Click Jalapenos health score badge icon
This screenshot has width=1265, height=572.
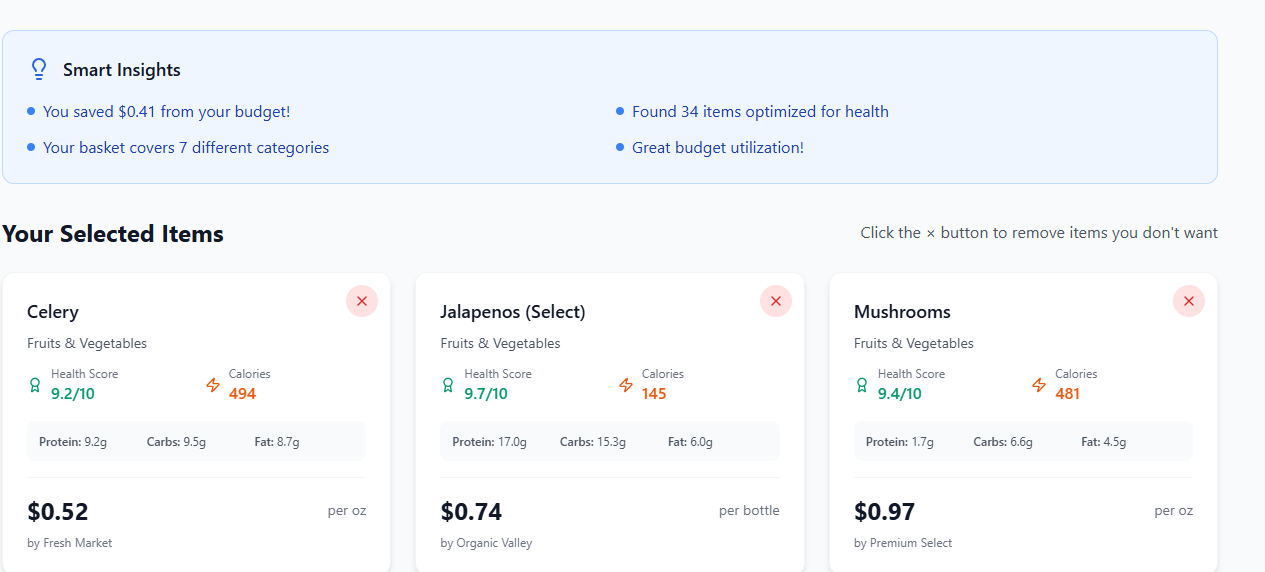448,385
